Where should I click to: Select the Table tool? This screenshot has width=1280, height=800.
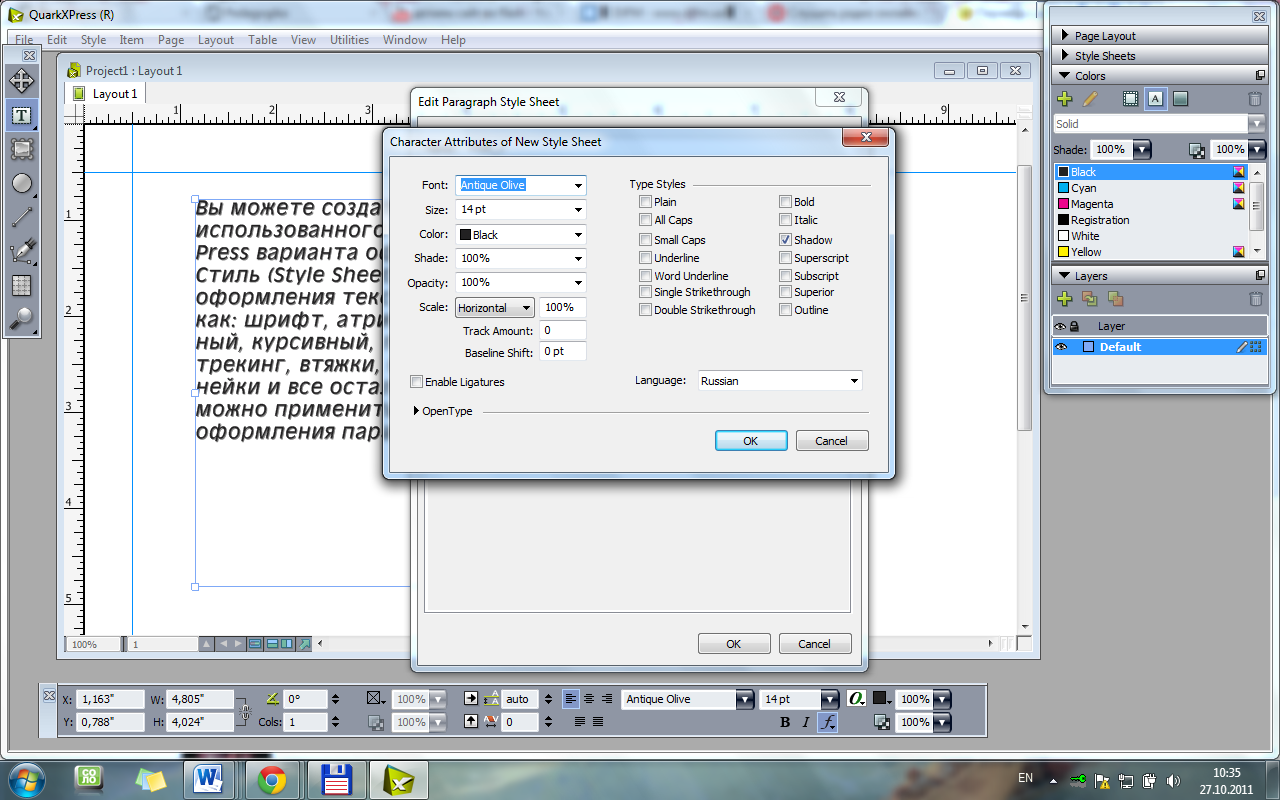(21, 285)
